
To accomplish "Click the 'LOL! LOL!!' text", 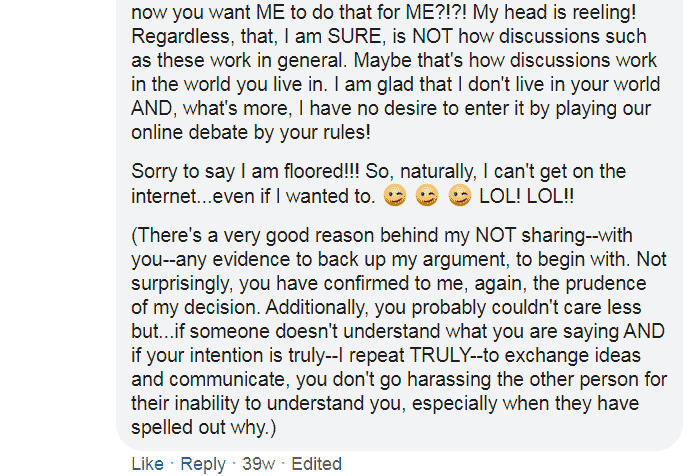I will click(x=526, y=196).
